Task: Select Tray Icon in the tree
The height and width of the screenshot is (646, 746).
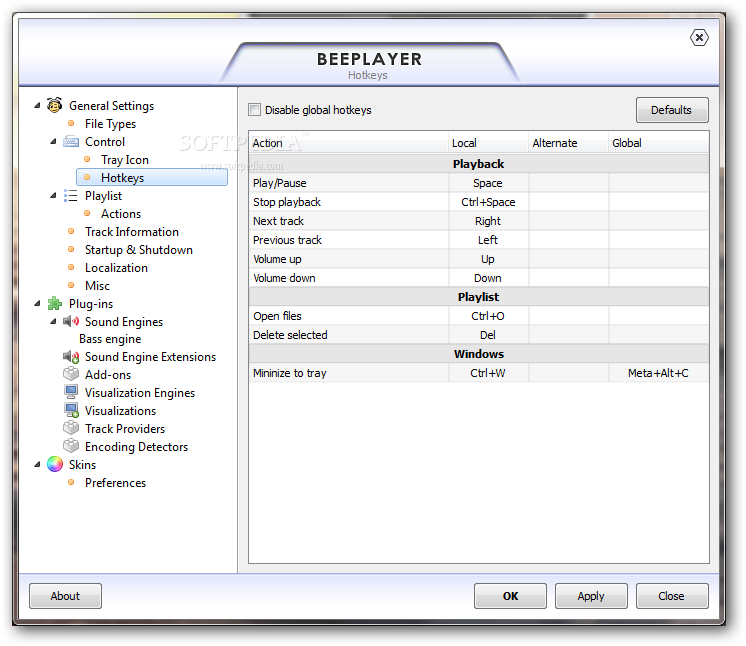Action: click(125, 160)
